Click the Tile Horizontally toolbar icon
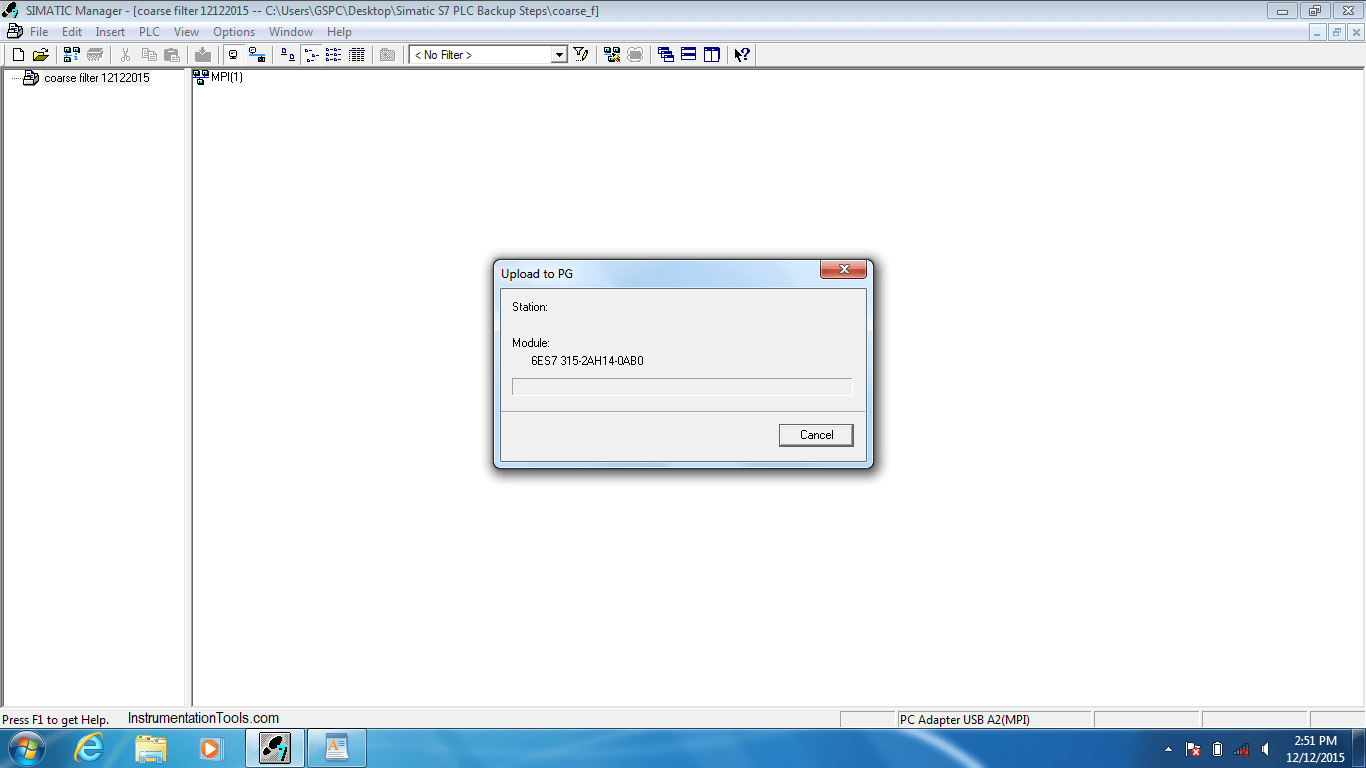This screenshot has width=1366, height=768. point(689,55)
